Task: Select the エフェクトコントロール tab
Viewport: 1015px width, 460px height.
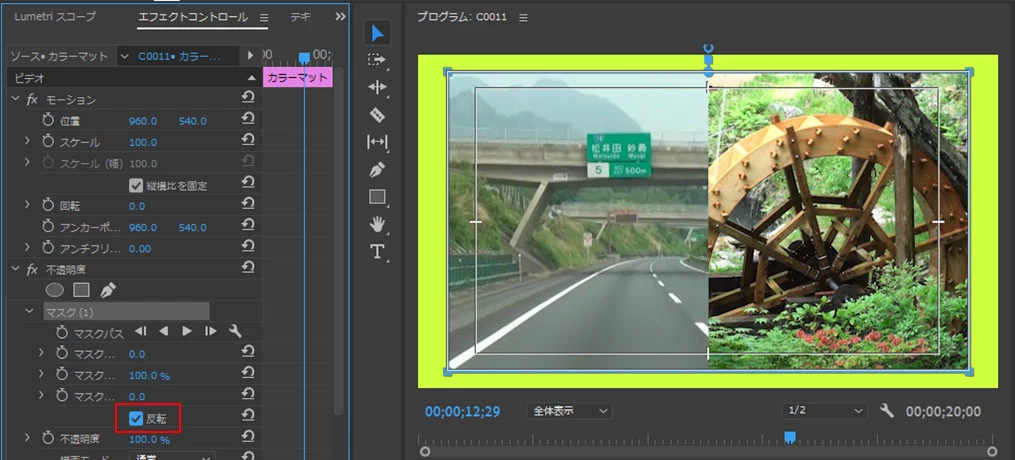Action: pyautogui.click(x=193, y=17)
